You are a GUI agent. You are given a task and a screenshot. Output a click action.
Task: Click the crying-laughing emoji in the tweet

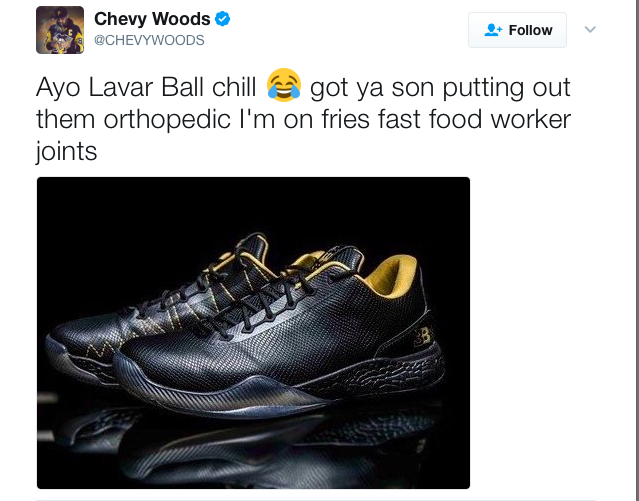pos(284,85)
